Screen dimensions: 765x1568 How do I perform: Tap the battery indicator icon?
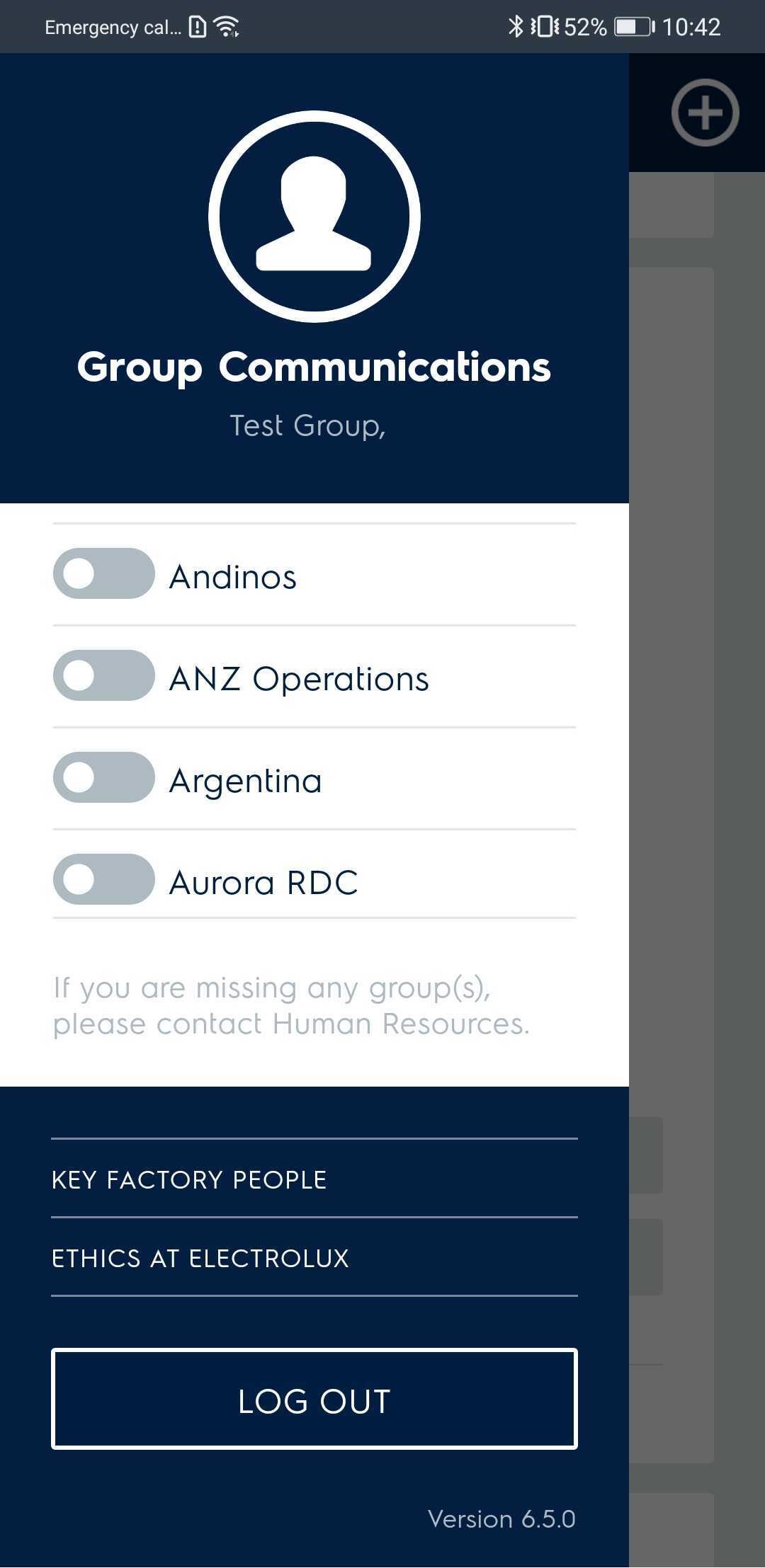634,27
